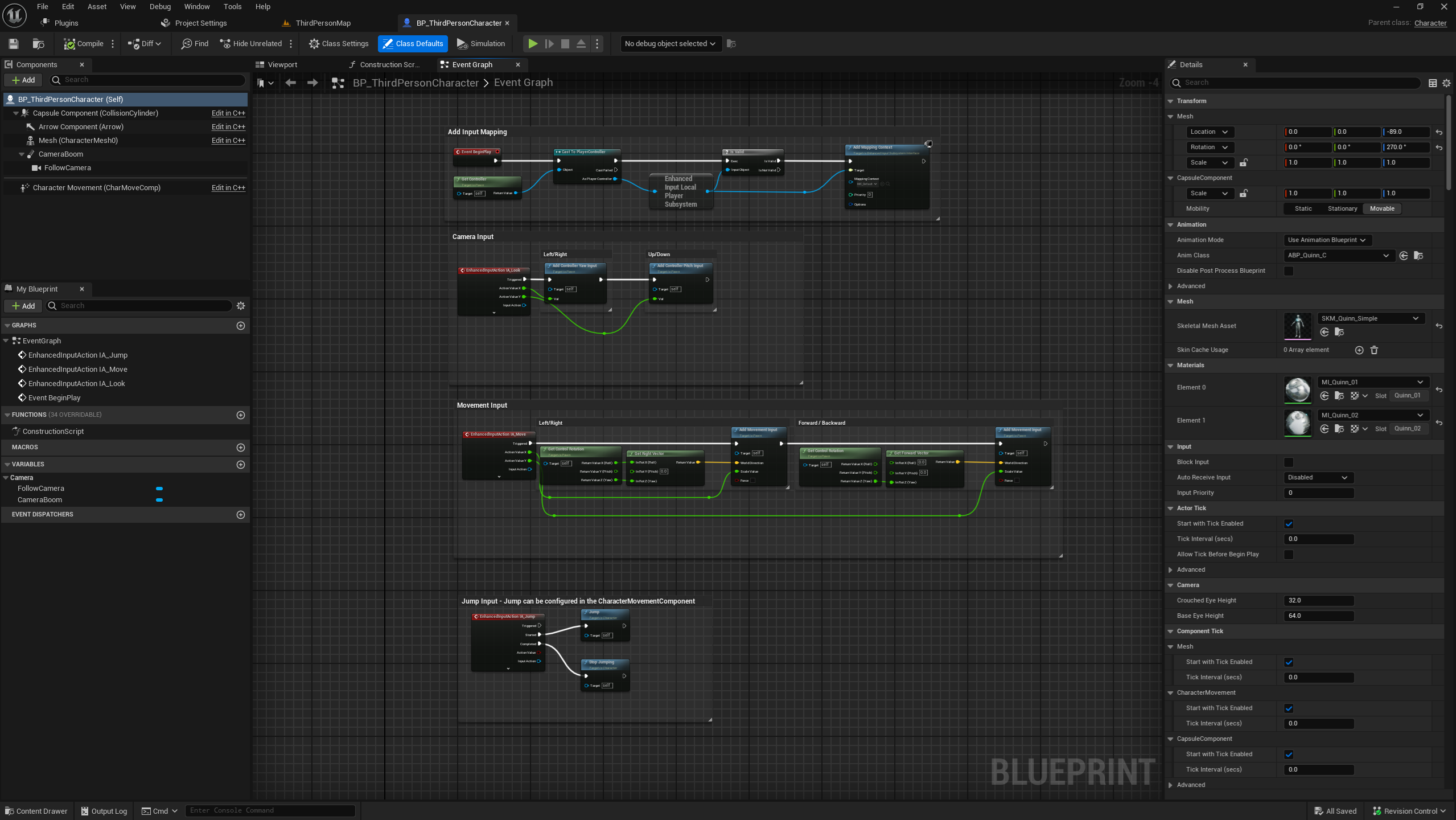1456x820 pixels.
Task: Toggle Block Input checkbox
Action: 1289,462
